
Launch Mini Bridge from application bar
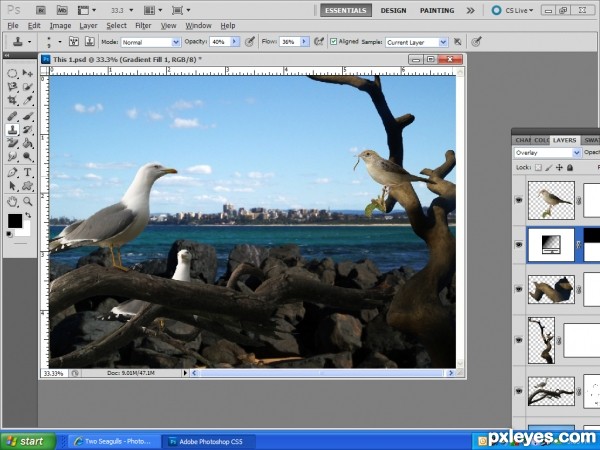point(62,10)
